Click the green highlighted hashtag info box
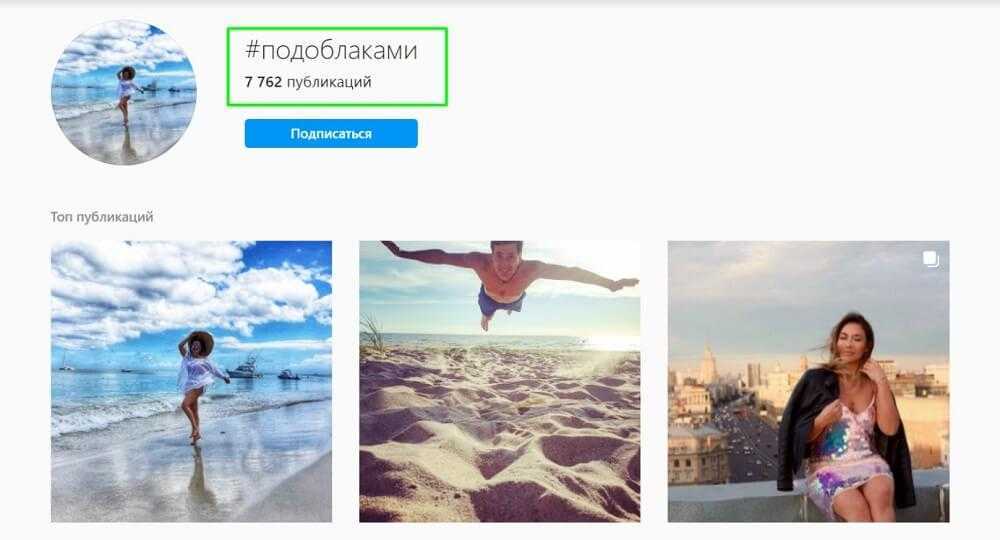 pos(337,66)
